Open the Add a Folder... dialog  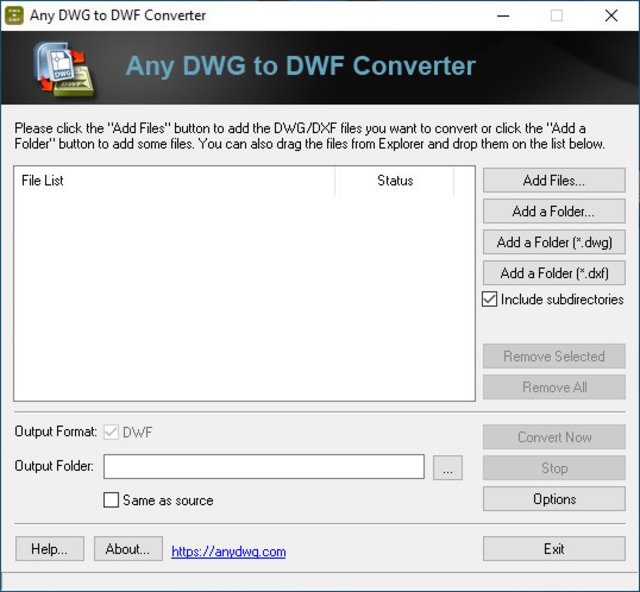pyautogui.click(x=554, y=211)
